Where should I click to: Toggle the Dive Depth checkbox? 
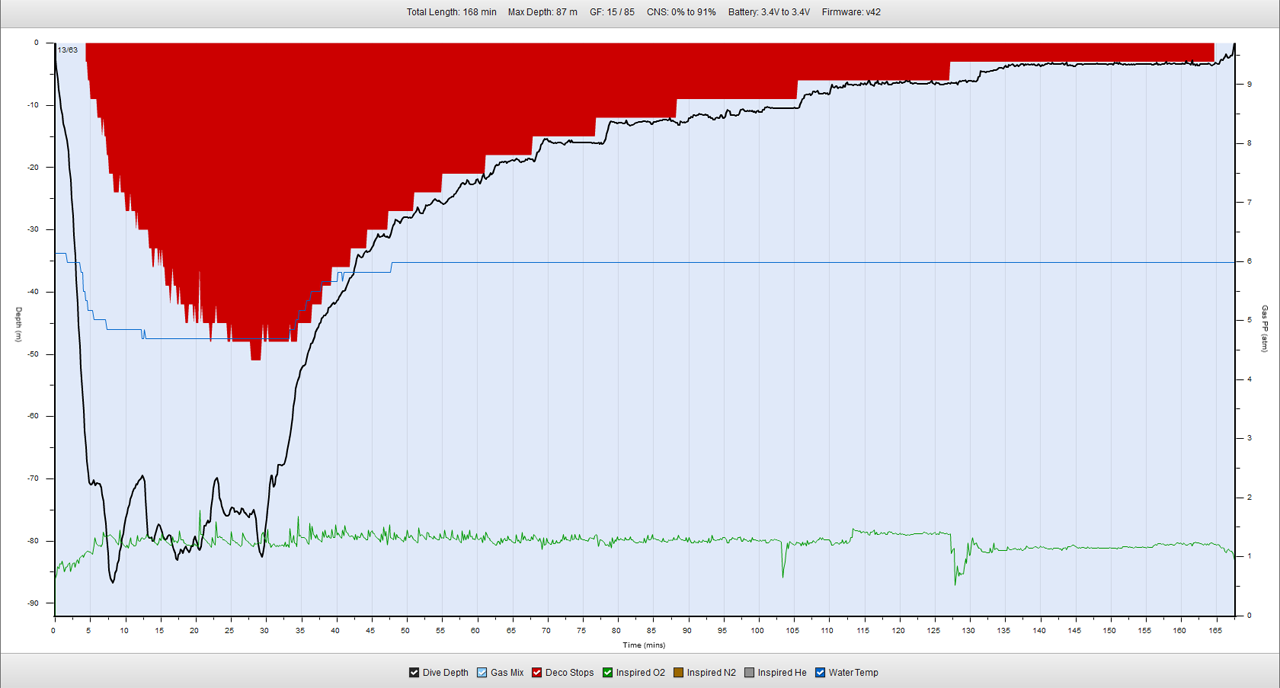[x=414, y=673]
